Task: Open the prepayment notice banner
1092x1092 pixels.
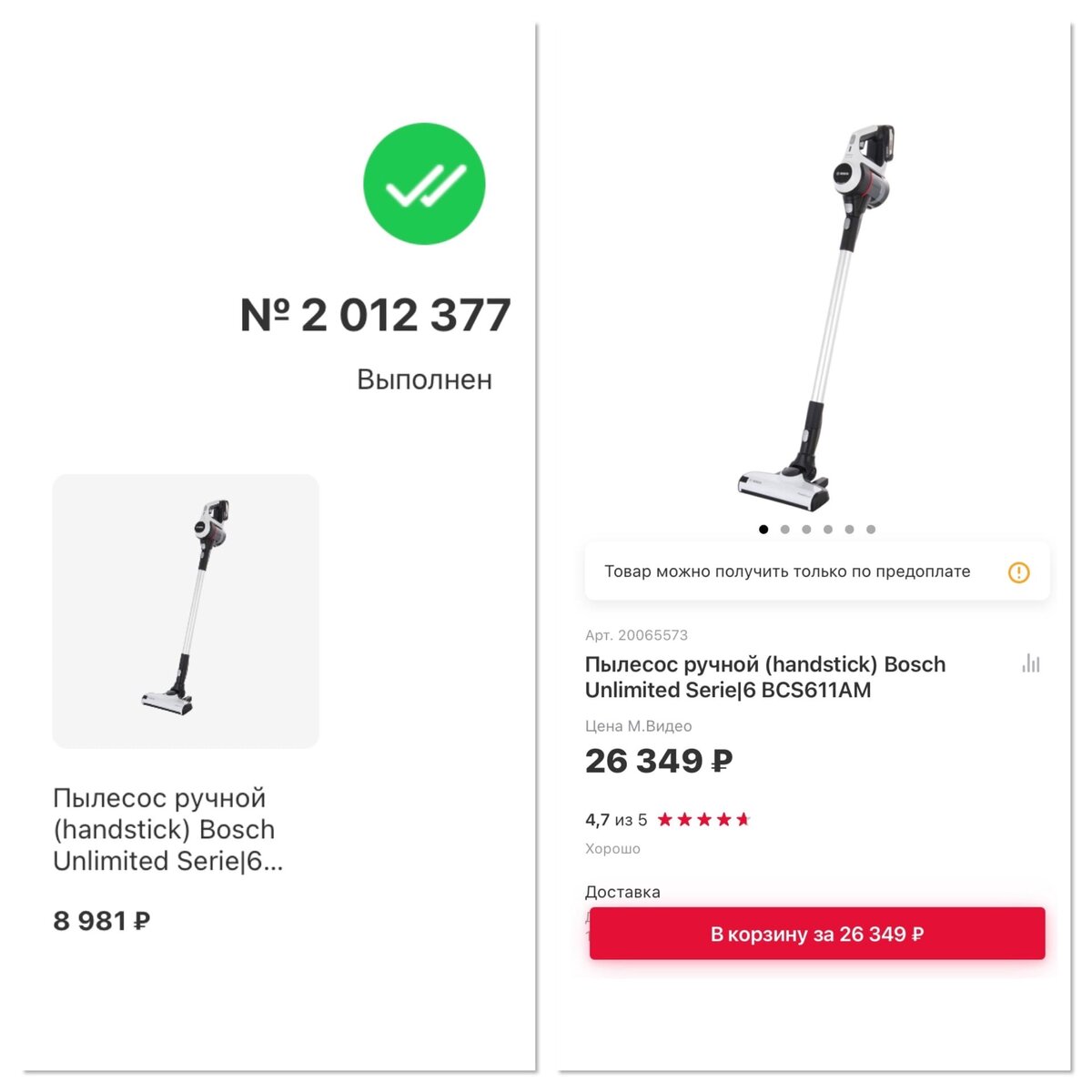Action: click(817, 571)
